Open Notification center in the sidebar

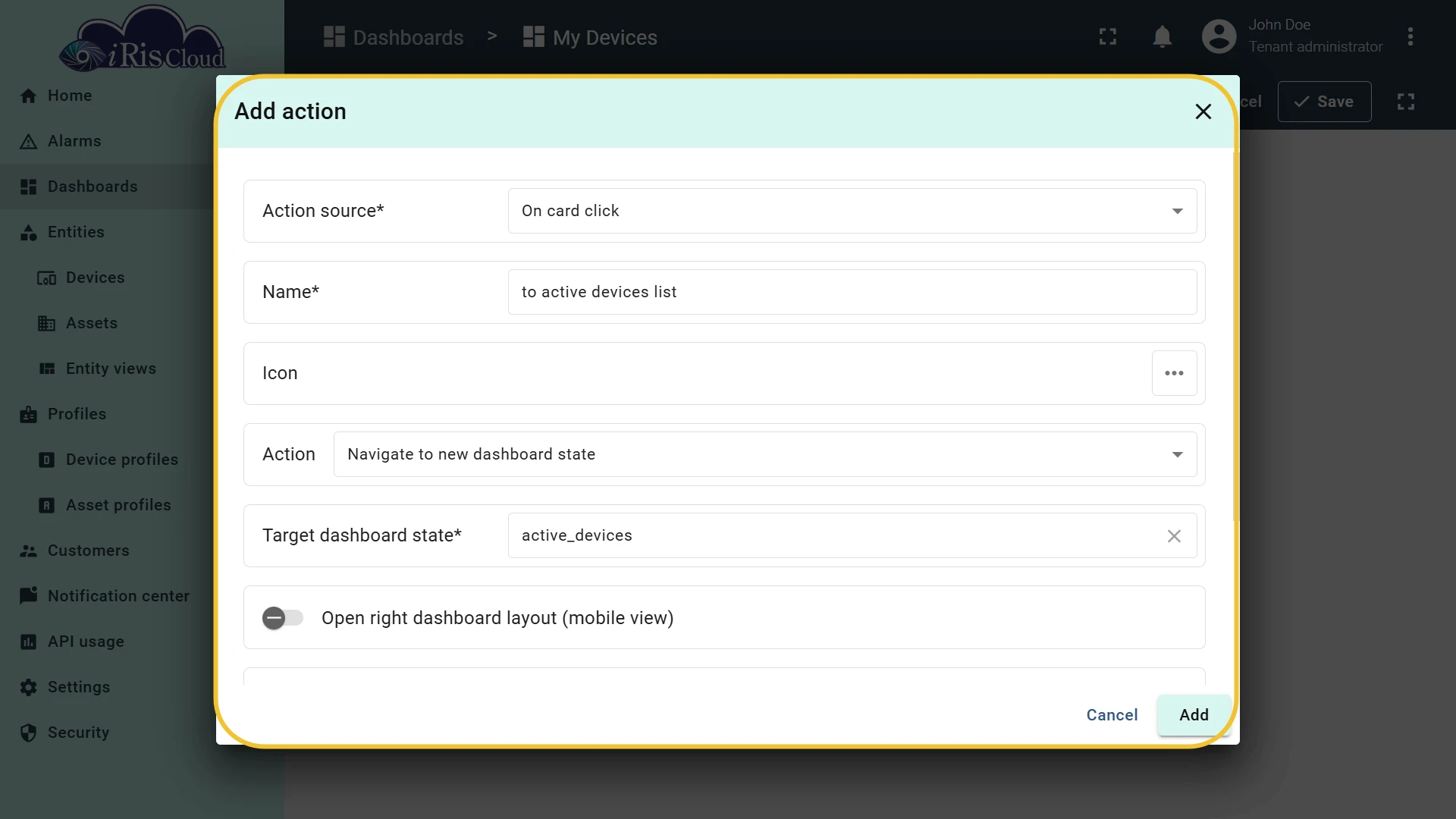(x=106, y=596)
